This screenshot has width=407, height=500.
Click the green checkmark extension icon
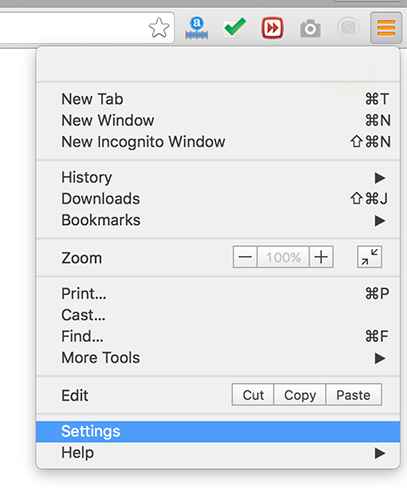[234, 28]
